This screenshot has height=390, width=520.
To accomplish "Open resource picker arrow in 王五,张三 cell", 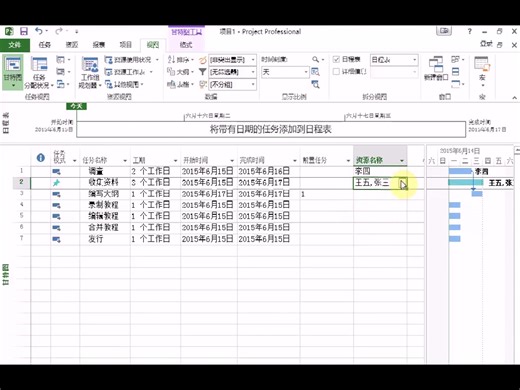I will click(403, 183).
